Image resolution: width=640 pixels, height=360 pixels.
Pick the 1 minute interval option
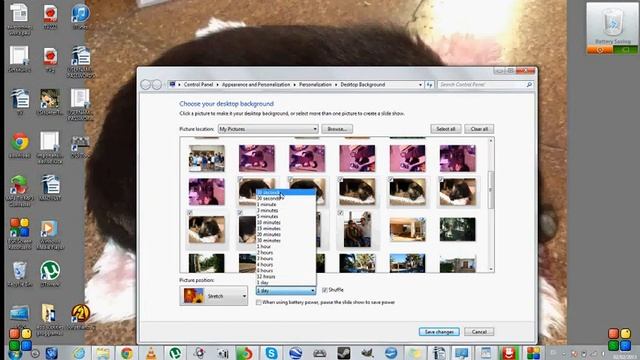286,204
